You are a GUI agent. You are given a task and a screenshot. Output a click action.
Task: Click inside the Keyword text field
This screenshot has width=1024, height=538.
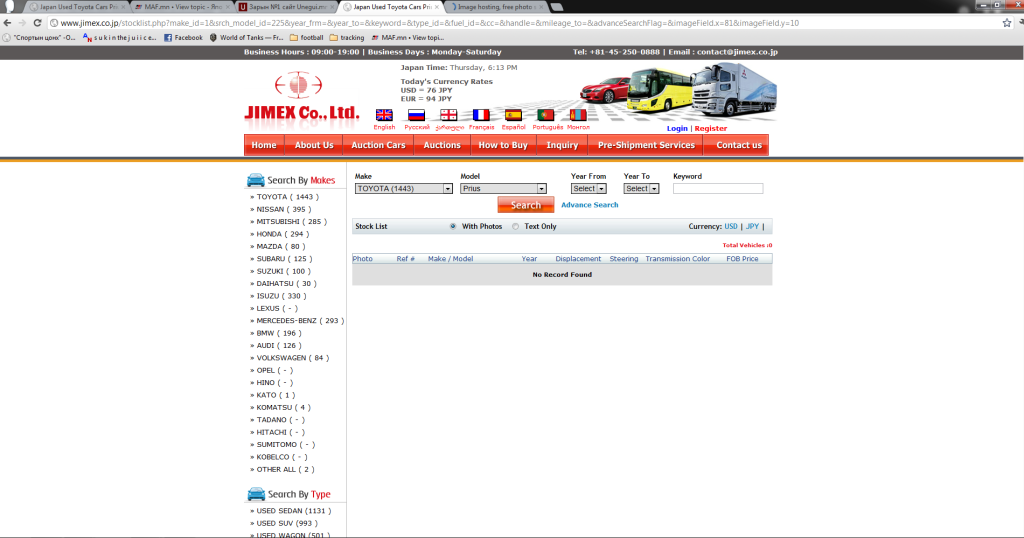[x=717, y=188]
